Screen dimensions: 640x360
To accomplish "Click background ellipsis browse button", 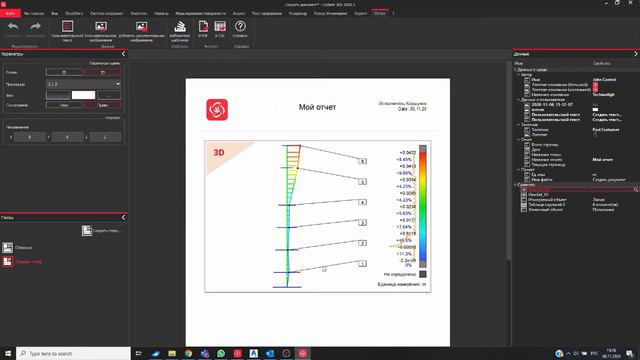I will (109, 95).
